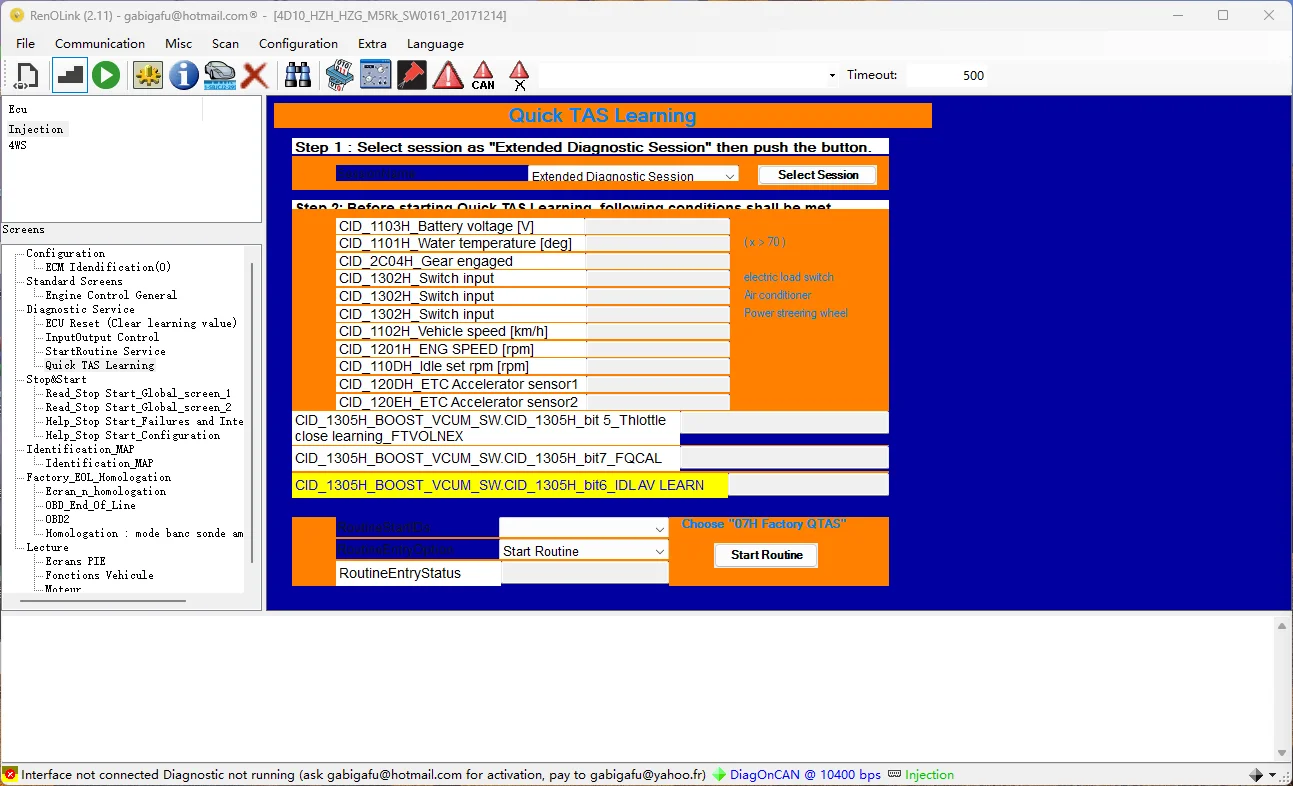Image resolution: width=1293 pixels, height=786 pixels.
Task: Open the Configuration menu
Action: click(x=298, y=44)
